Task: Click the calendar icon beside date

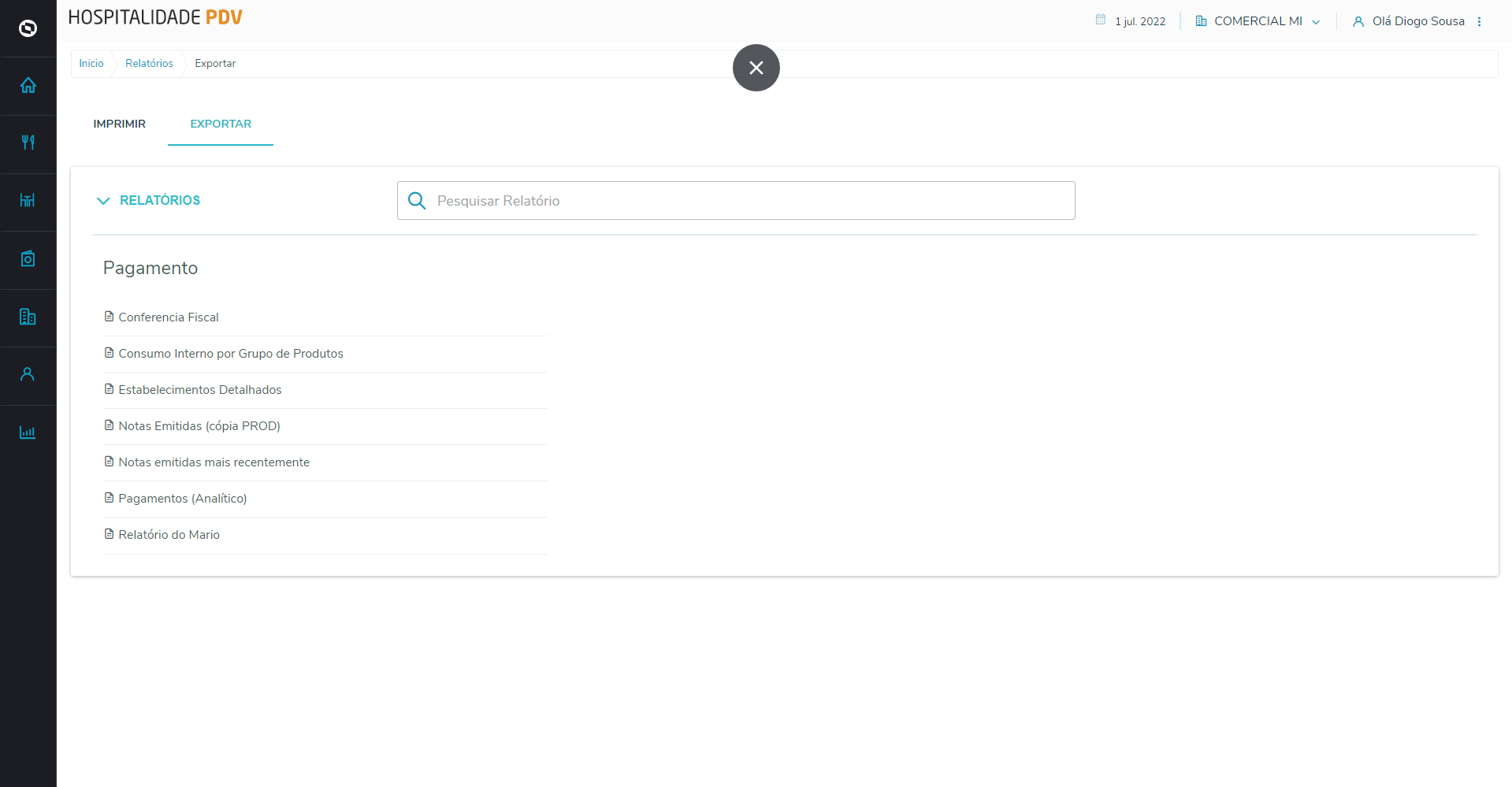Action: [x=1100, y=20]
